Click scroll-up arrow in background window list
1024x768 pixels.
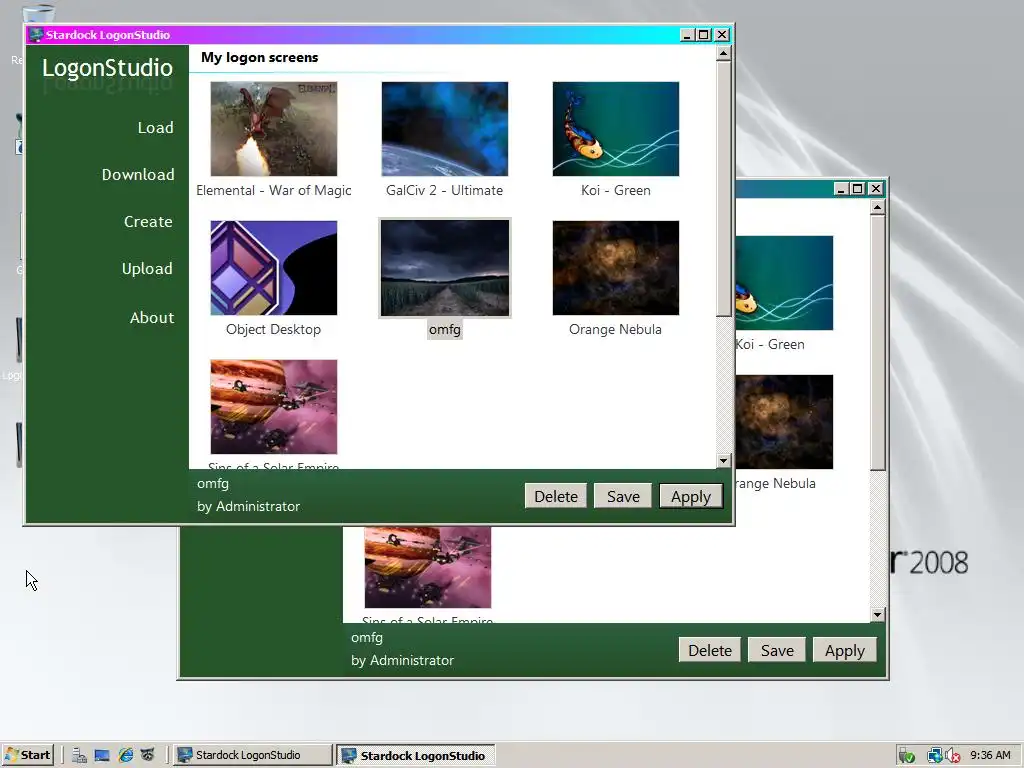tap(877, 208)
